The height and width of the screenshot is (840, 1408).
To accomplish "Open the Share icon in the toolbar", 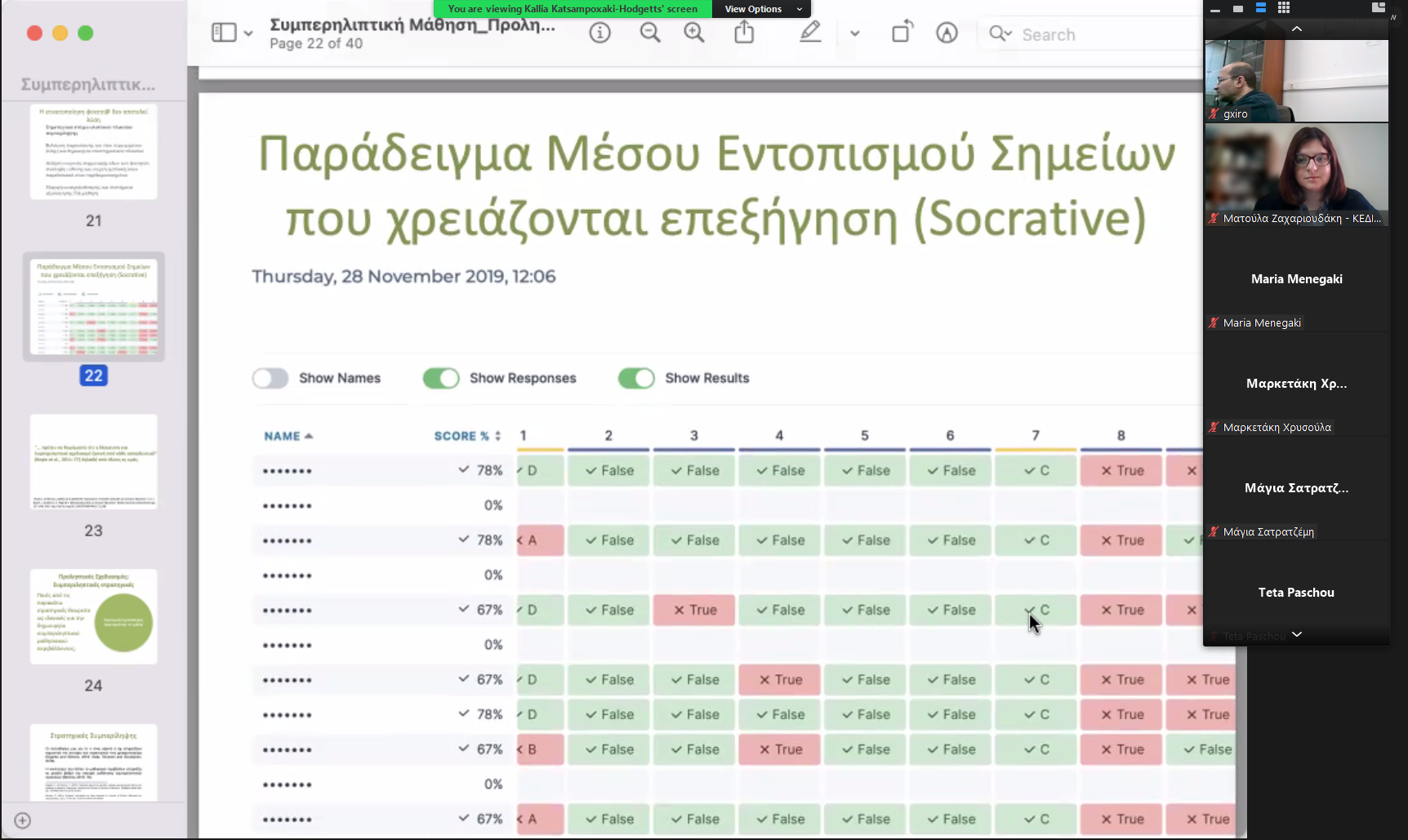I will [x=744, y=33].
